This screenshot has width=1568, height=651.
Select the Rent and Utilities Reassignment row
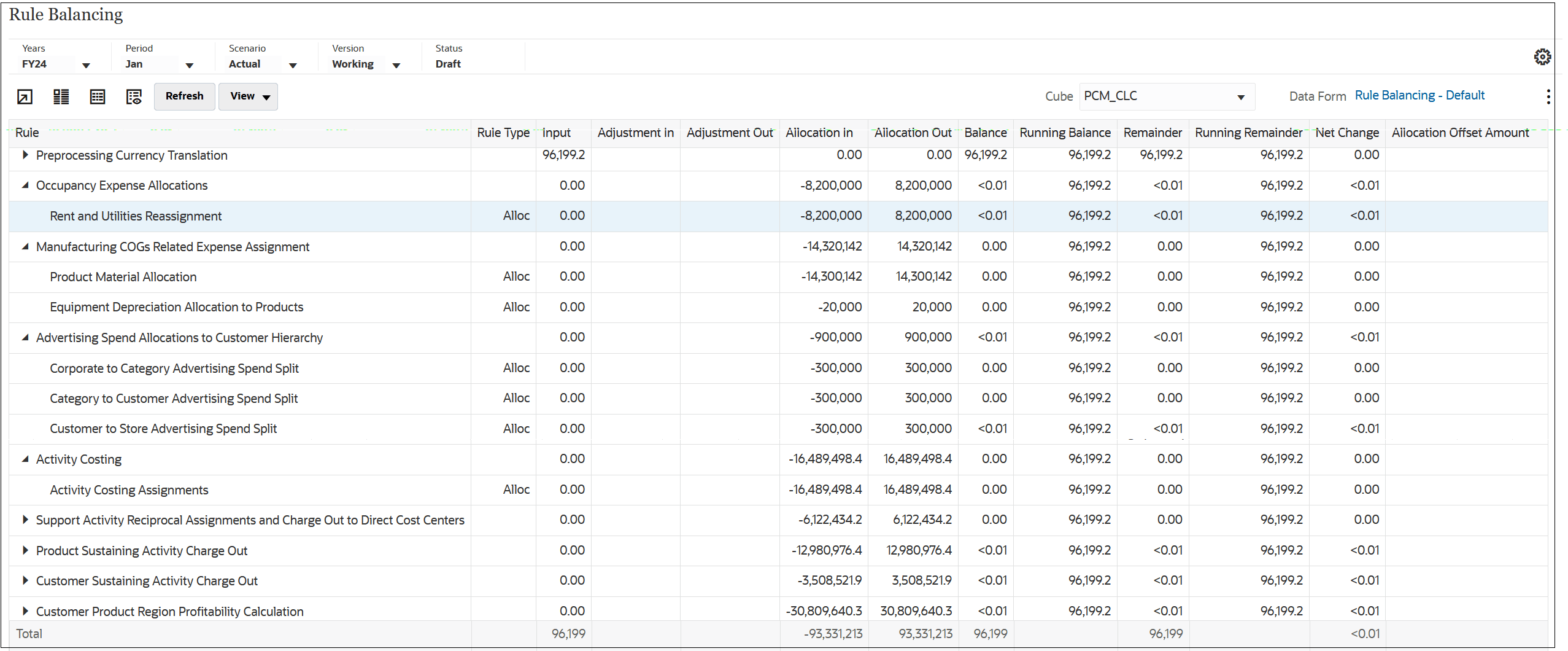tap(136, 216)
